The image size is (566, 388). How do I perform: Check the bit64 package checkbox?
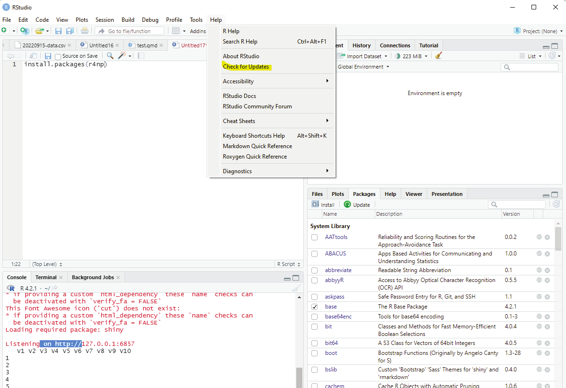pyautogui.click(x=314, y=343)
